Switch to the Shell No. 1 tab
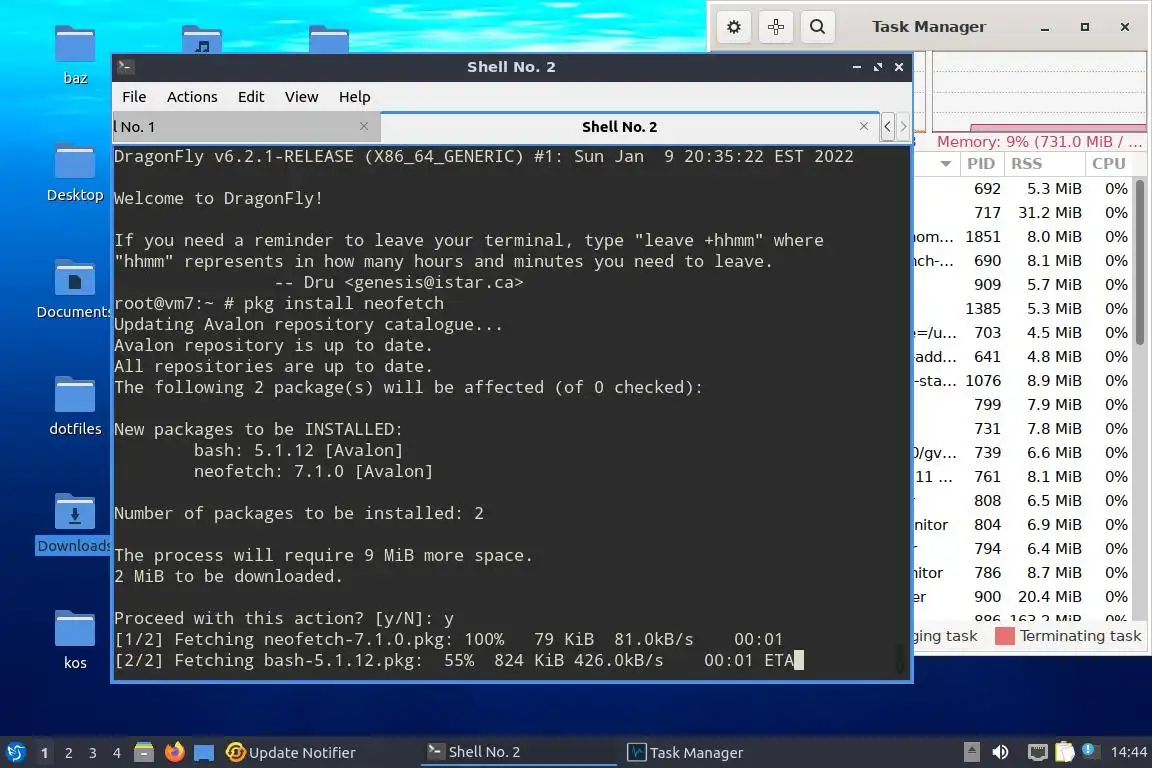The height and width of the screenshot is (768, 1152). tap(246, 127)
